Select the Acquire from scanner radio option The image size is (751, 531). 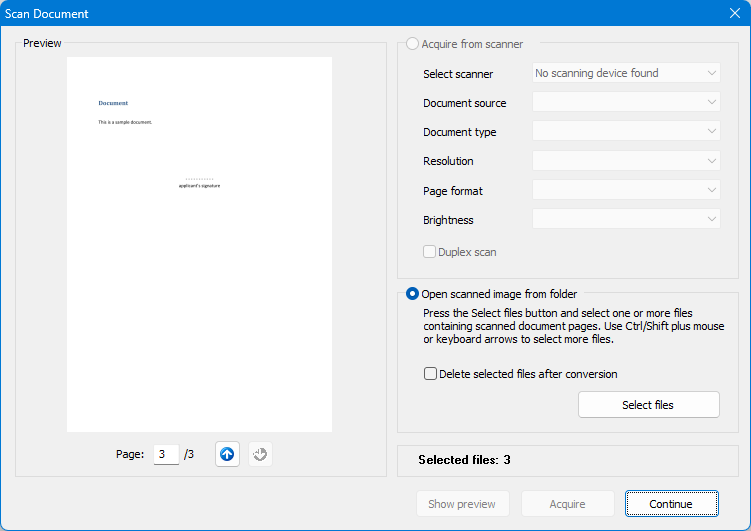(413, 44)
